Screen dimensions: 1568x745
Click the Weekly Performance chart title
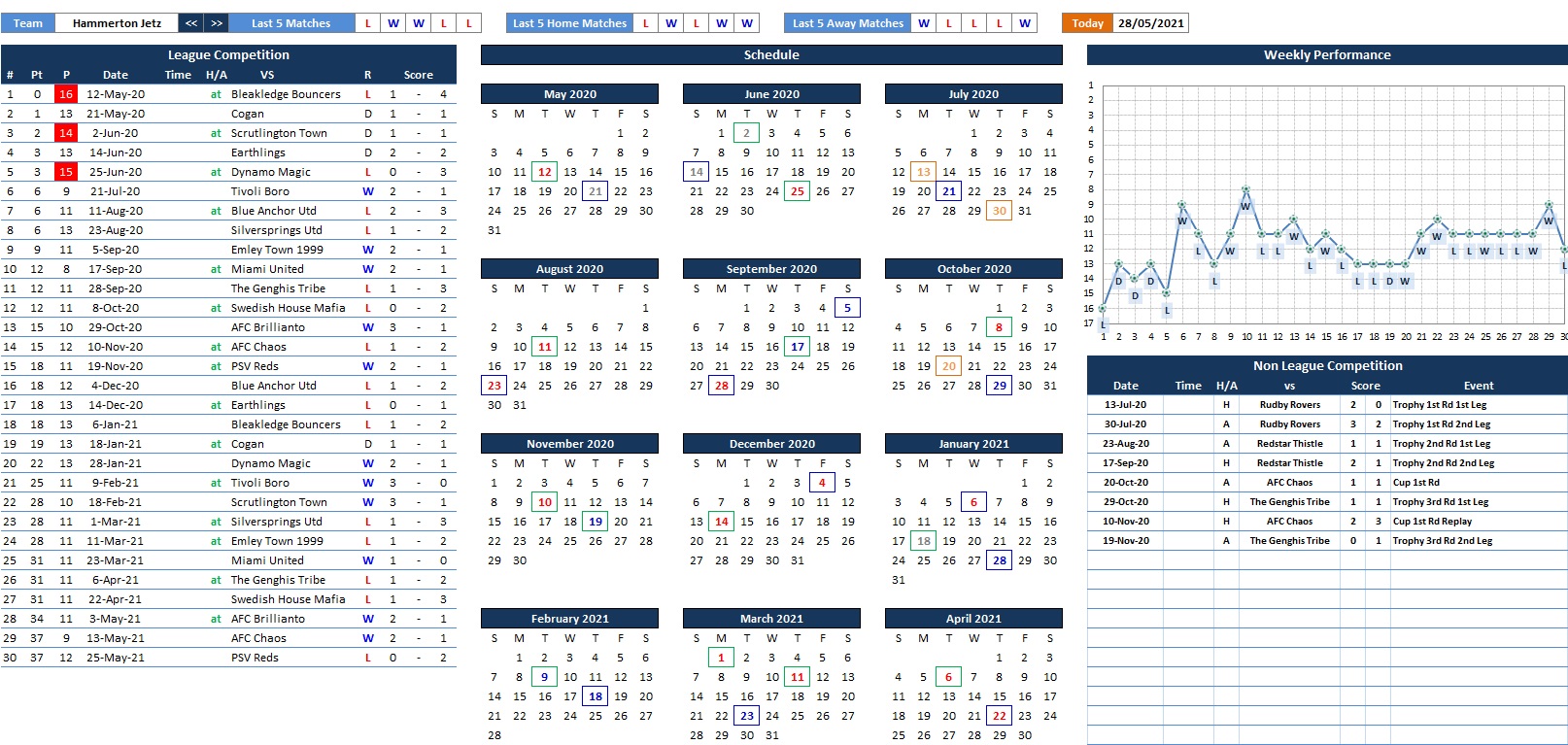[1326, 55]
